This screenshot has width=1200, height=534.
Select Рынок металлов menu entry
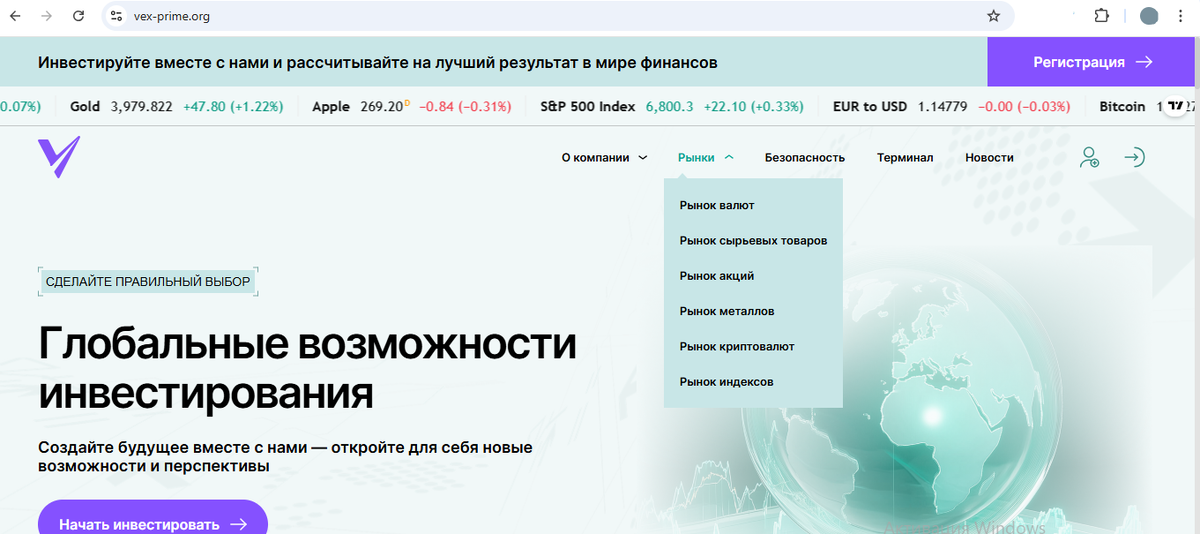click(x=727, y=311)
